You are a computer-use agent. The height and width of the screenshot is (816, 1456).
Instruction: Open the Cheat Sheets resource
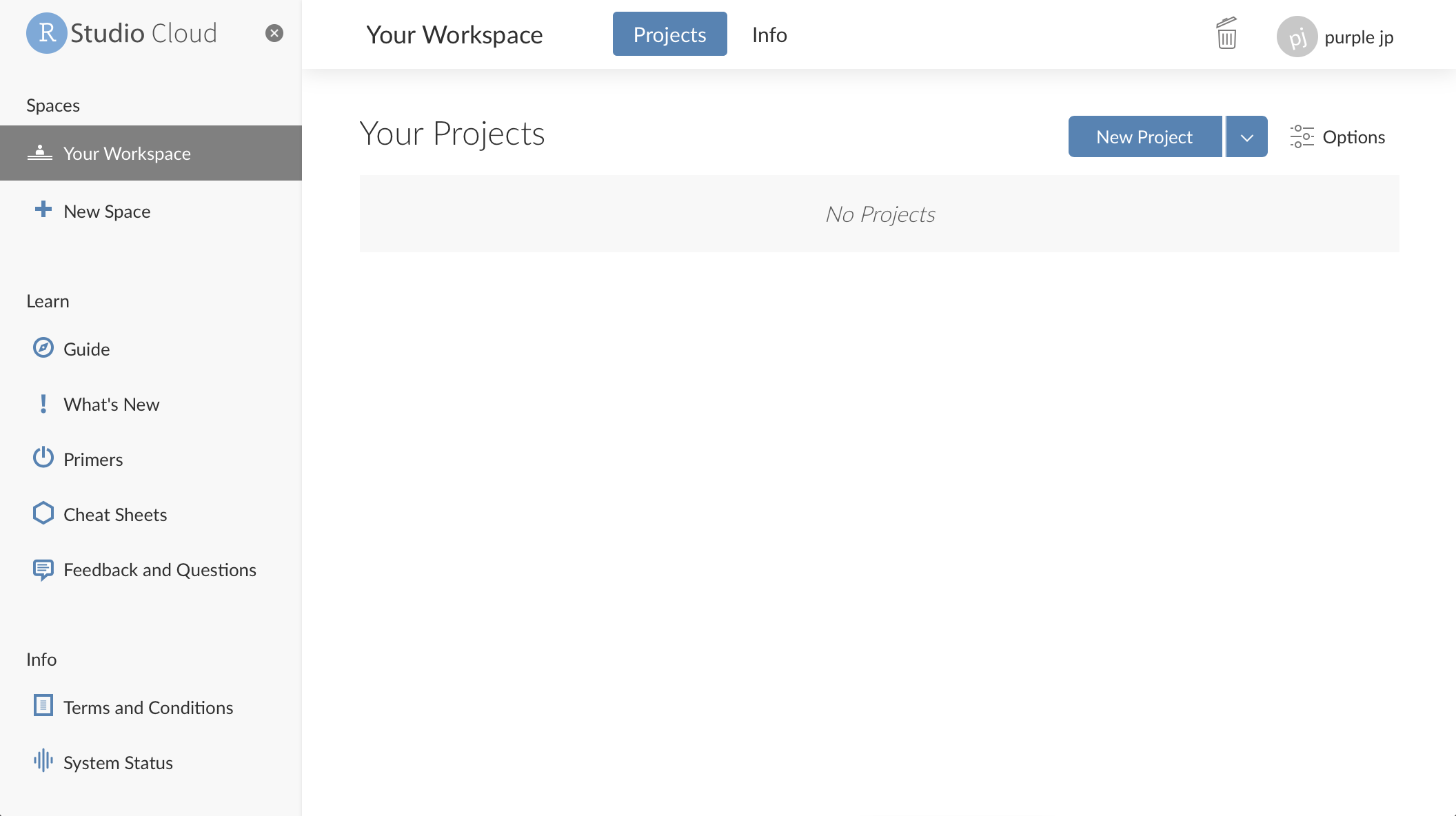pos(115,514)
